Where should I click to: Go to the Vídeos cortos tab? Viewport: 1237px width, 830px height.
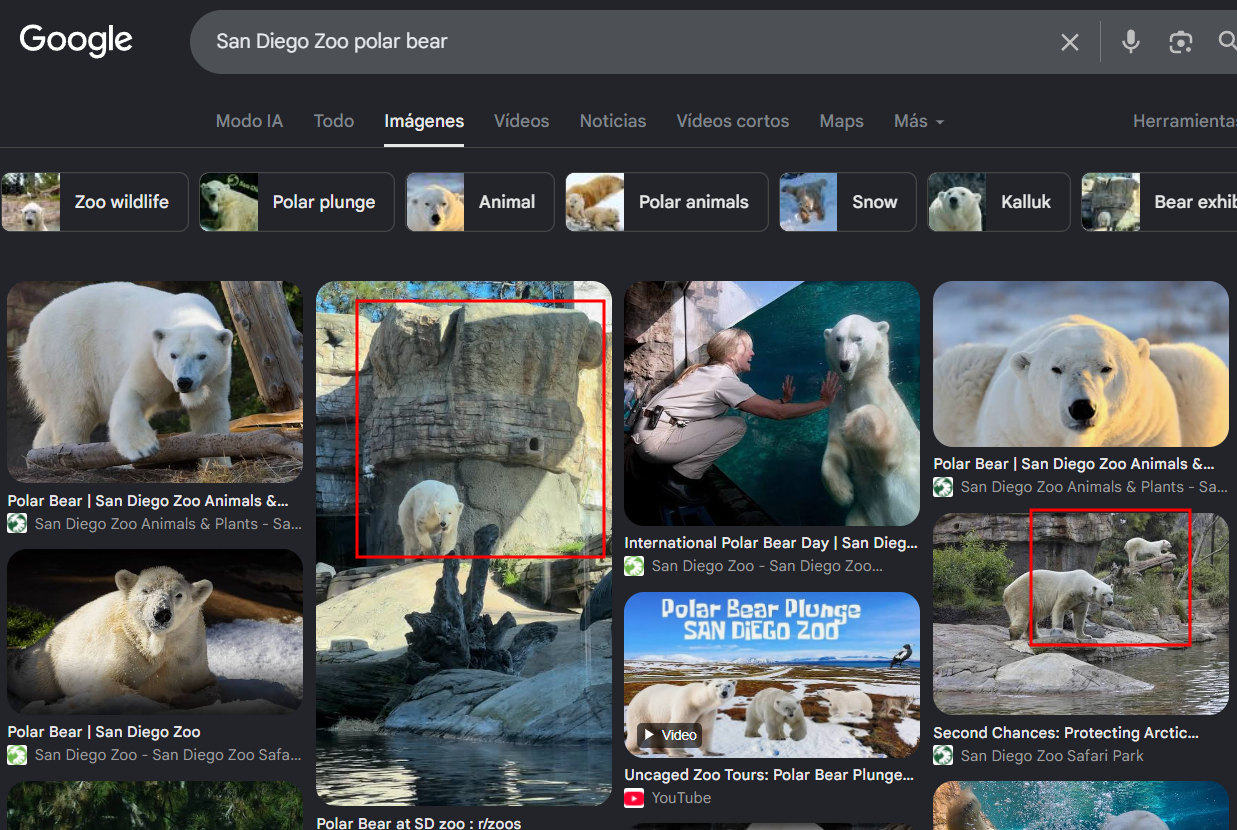pyautogui.click(x=733, y=121)
